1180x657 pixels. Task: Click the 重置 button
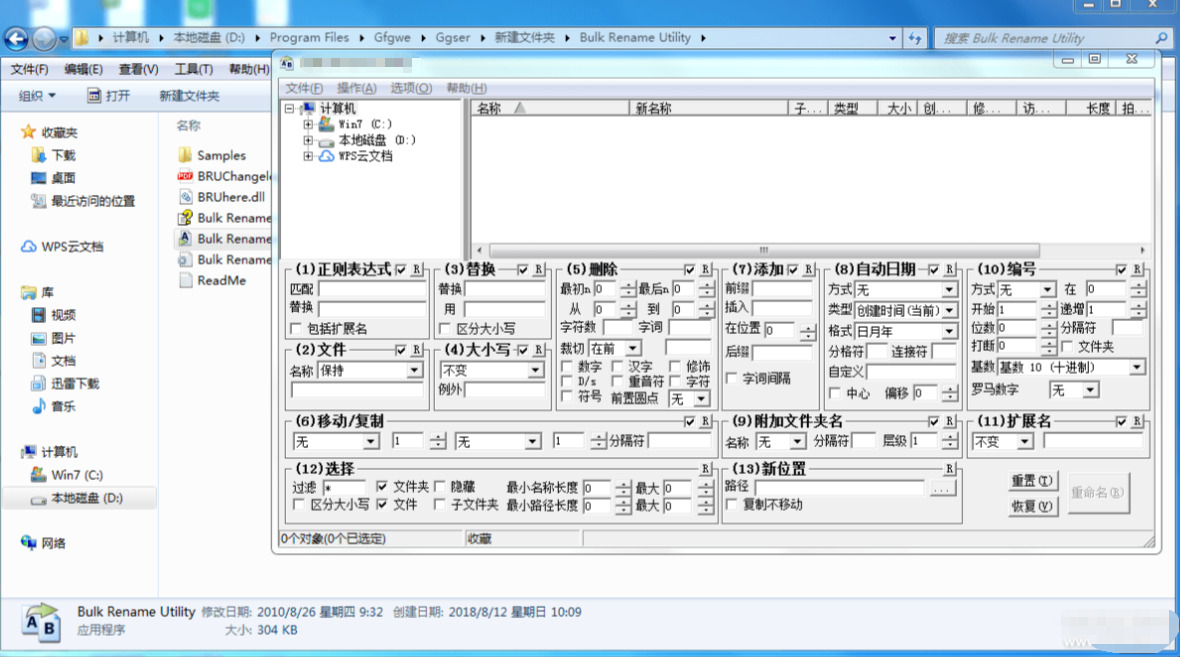1032,481
